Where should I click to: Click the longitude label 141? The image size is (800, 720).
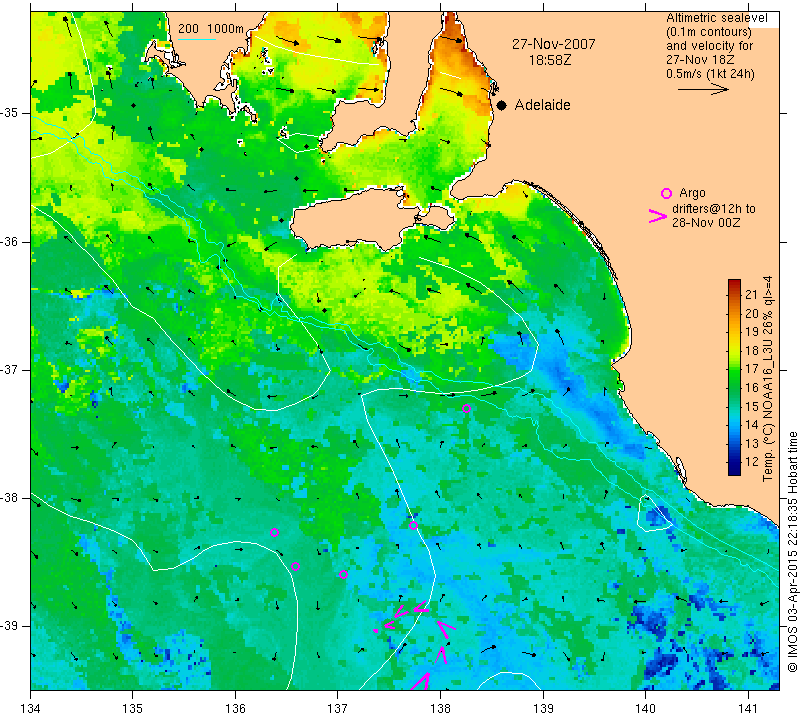tap(748, 709)
